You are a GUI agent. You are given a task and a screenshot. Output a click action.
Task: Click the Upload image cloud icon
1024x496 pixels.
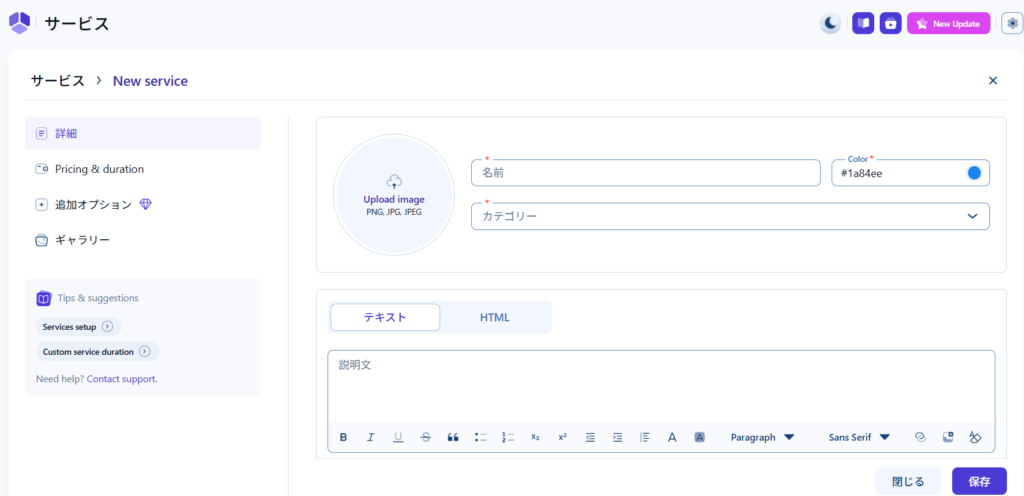click(394, 181)
